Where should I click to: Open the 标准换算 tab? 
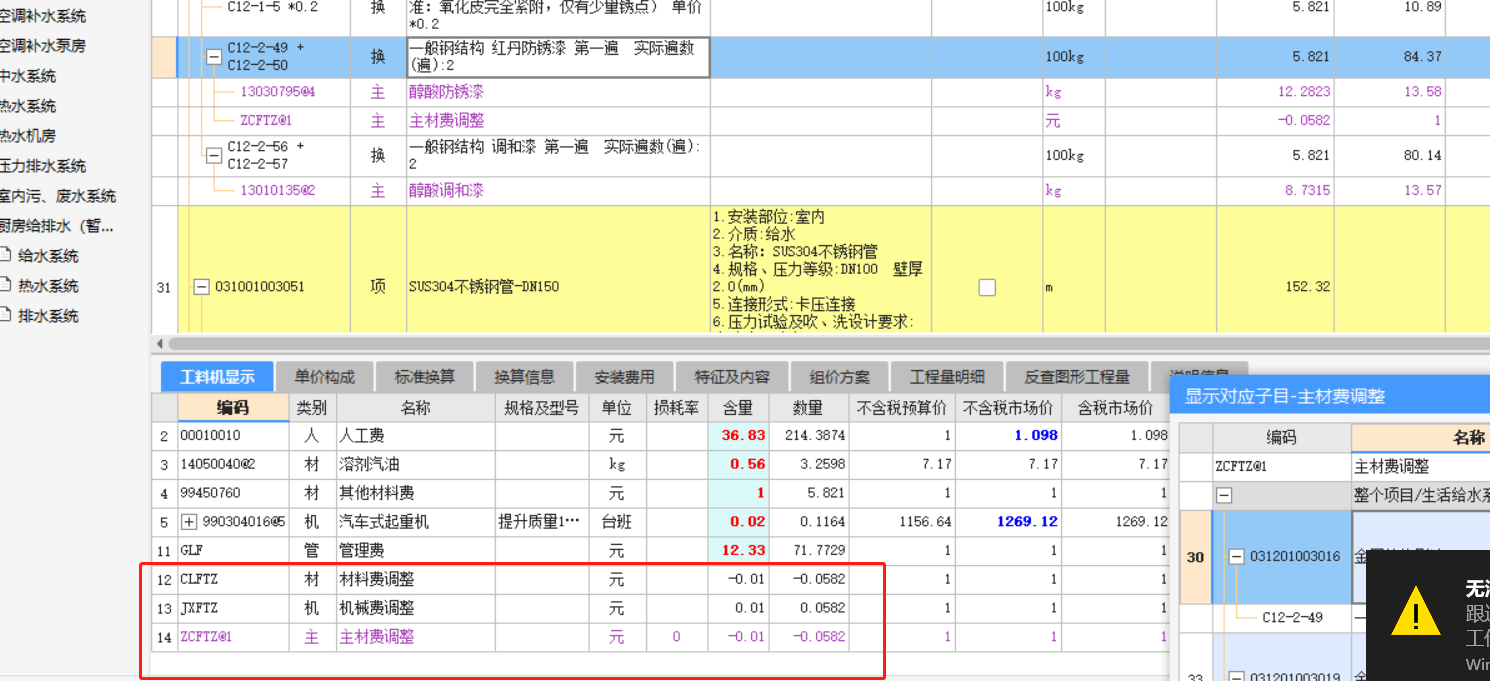click(x=425, y=377)
